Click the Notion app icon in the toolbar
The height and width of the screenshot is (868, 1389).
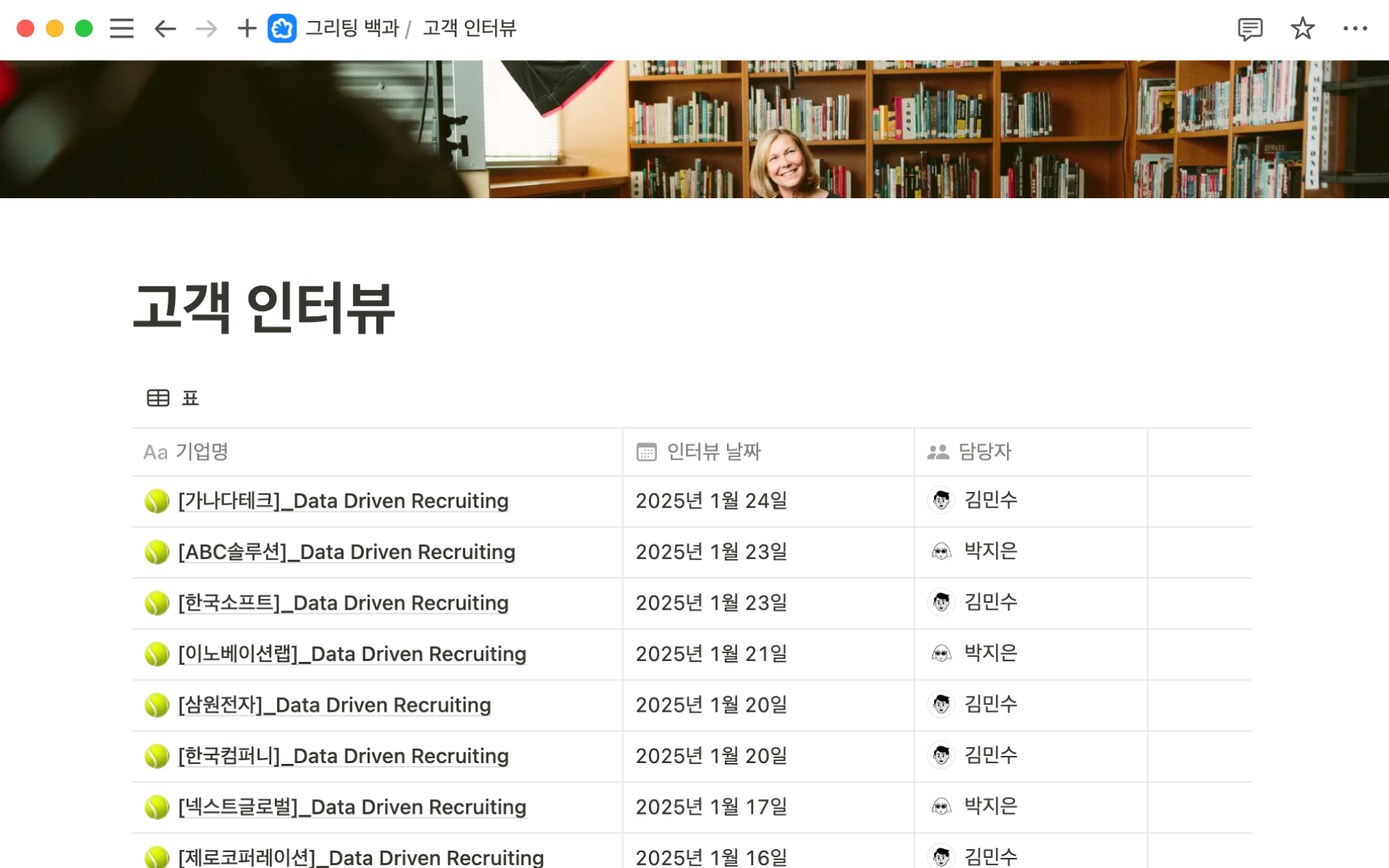pyautogui.click(x=282, y=28)
